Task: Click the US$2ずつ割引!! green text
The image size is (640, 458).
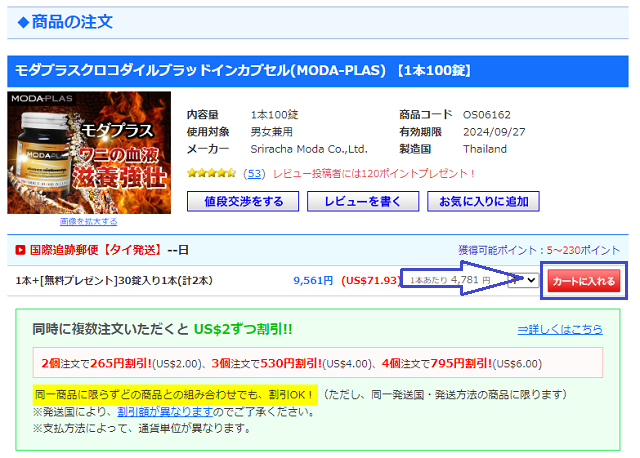Action: [243, 329]
